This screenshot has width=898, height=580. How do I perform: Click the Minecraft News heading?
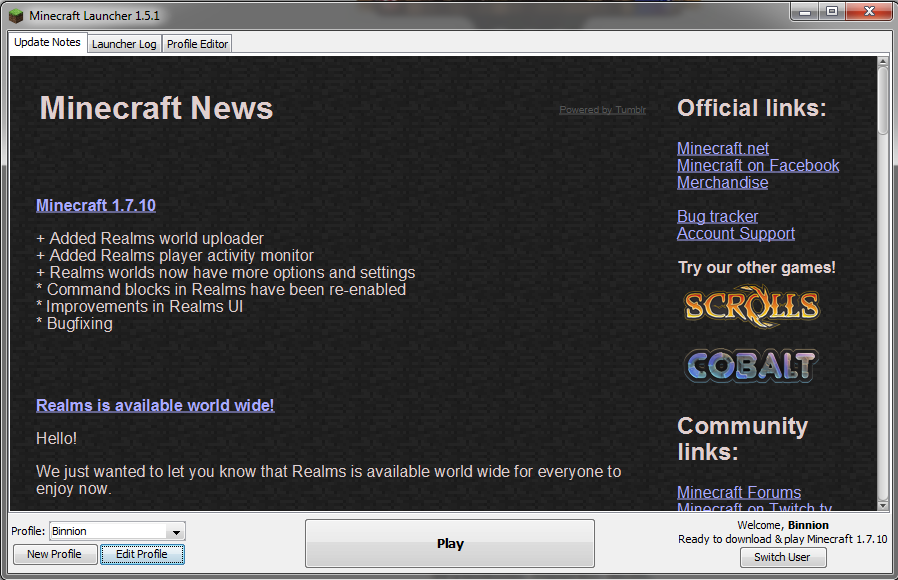[156, 108]
